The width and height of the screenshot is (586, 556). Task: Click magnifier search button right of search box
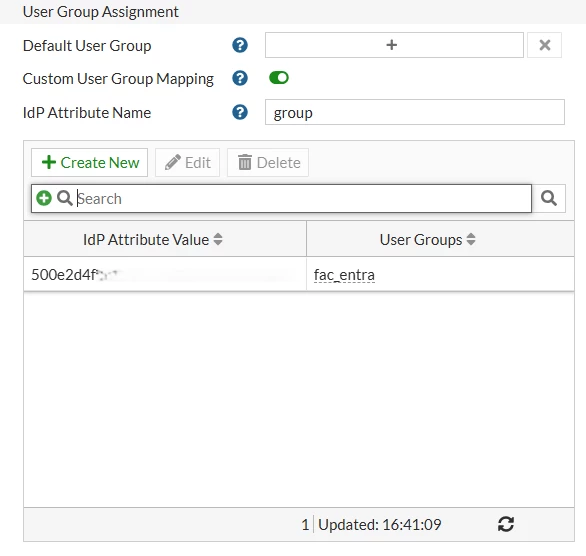pyautogui.click(x=549, y=198)
